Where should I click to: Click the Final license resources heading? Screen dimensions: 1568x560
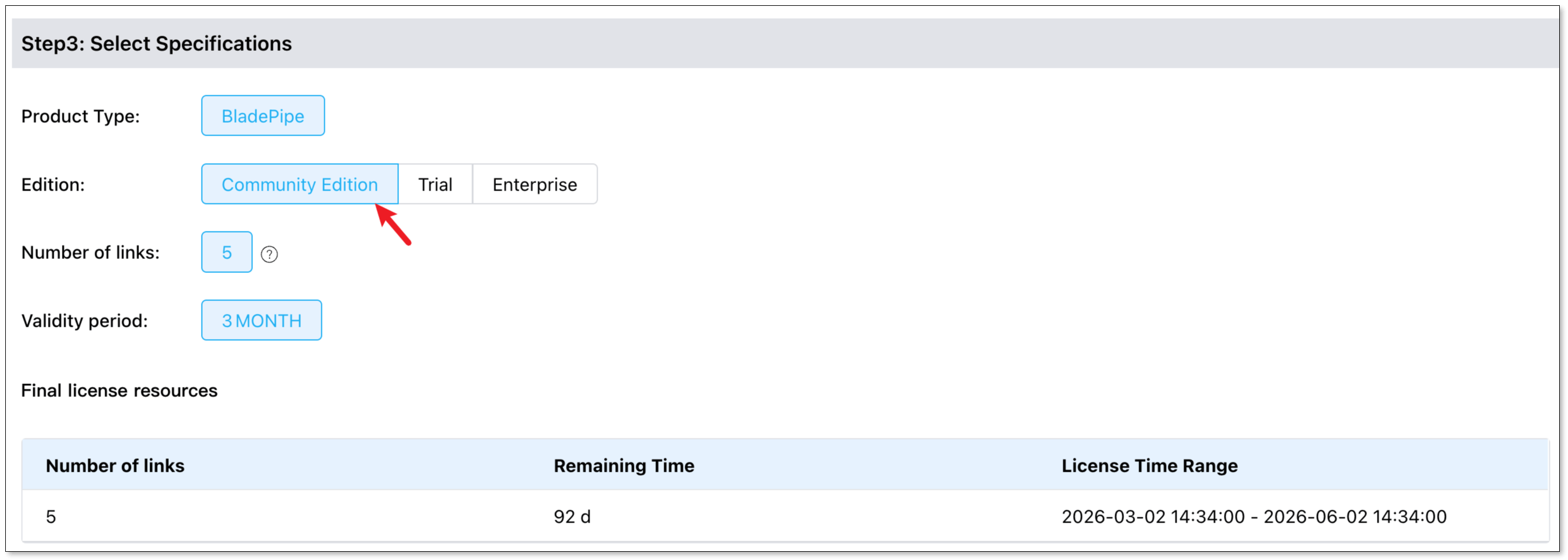tap(119, 390)
